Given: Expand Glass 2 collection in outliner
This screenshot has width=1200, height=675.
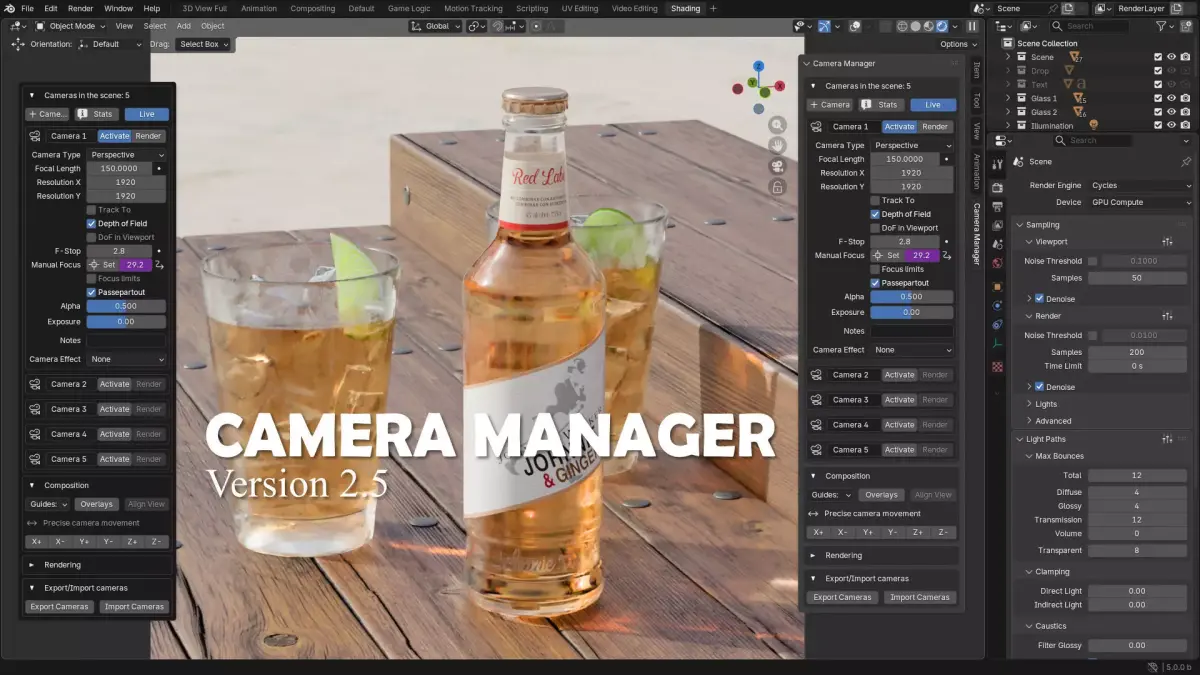Looking at the screenshot, I should point(1008,112).
